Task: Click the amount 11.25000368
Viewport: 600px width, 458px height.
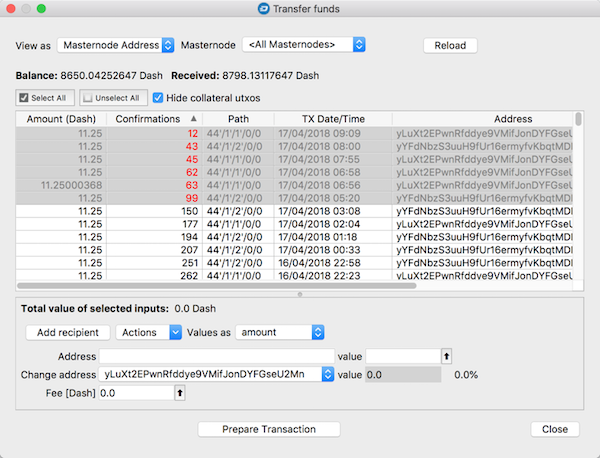Action: coord(72,186)
